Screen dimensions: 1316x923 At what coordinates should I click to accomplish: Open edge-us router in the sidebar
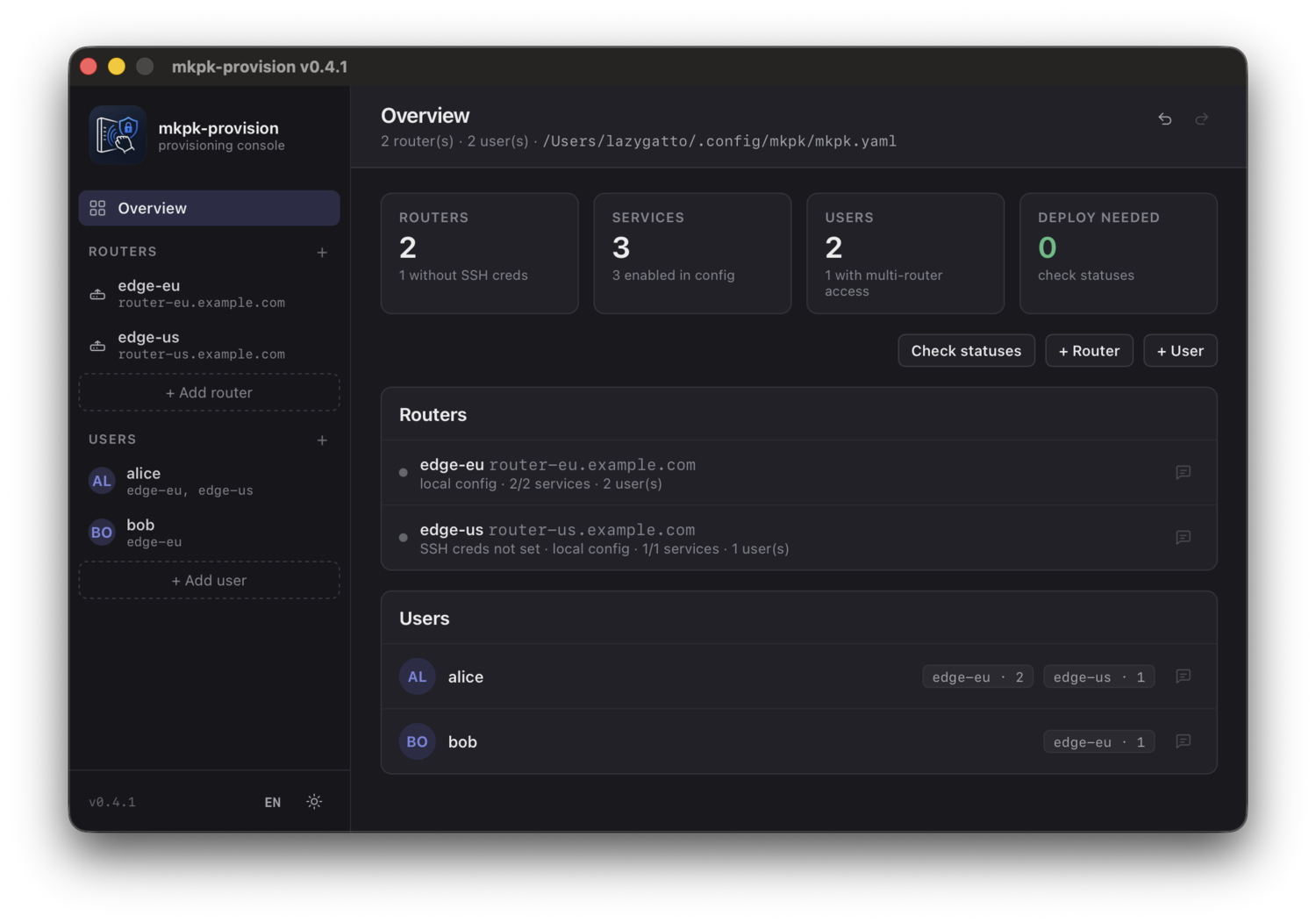(x=209, y=346)
